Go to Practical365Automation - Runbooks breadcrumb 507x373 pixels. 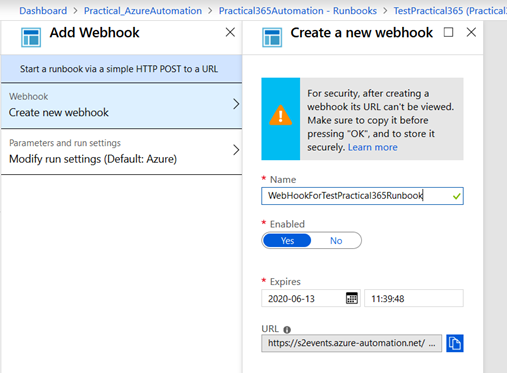(x=298, y=11)
